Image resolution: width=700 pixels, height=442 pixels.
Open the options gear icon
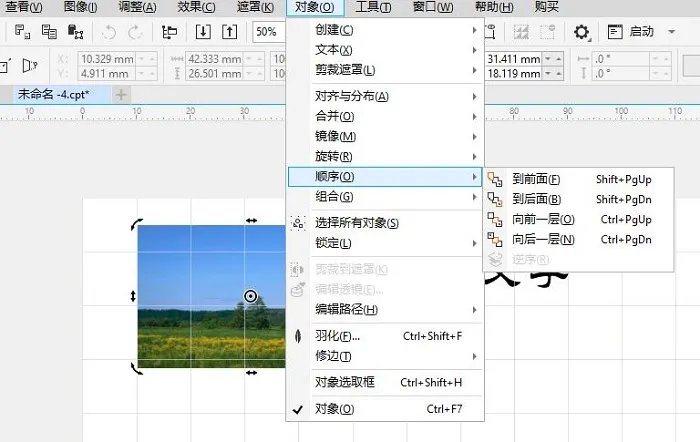point(581,32)
